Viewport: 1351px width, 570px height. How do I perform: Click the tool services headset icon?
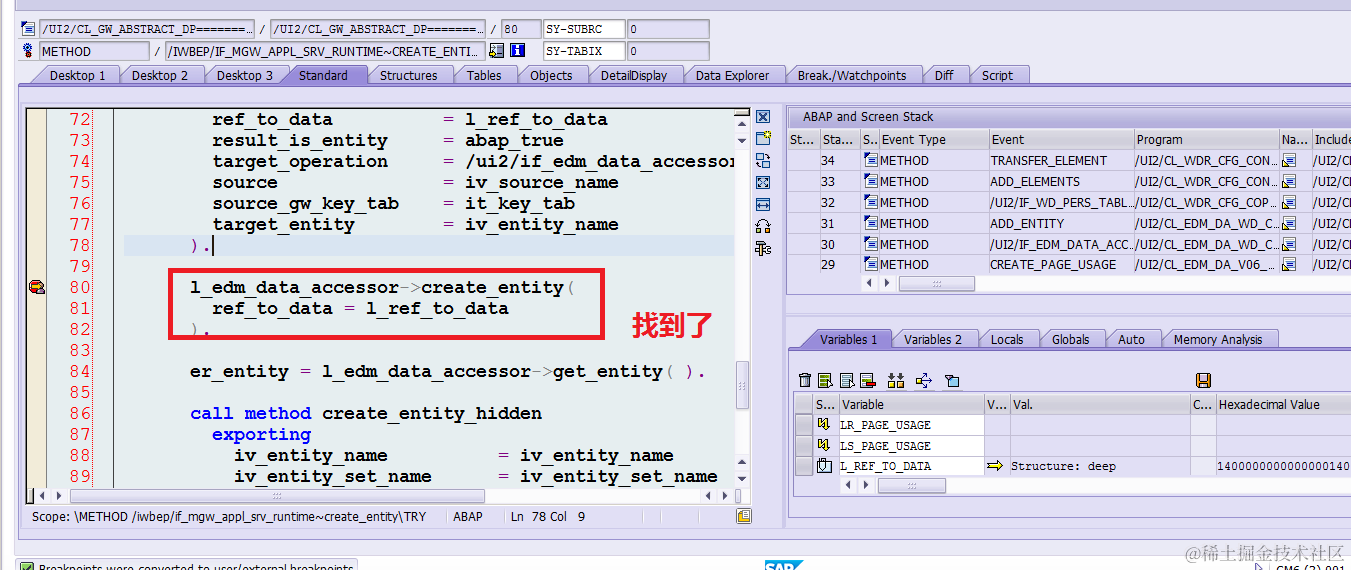[x=763, y=226]
